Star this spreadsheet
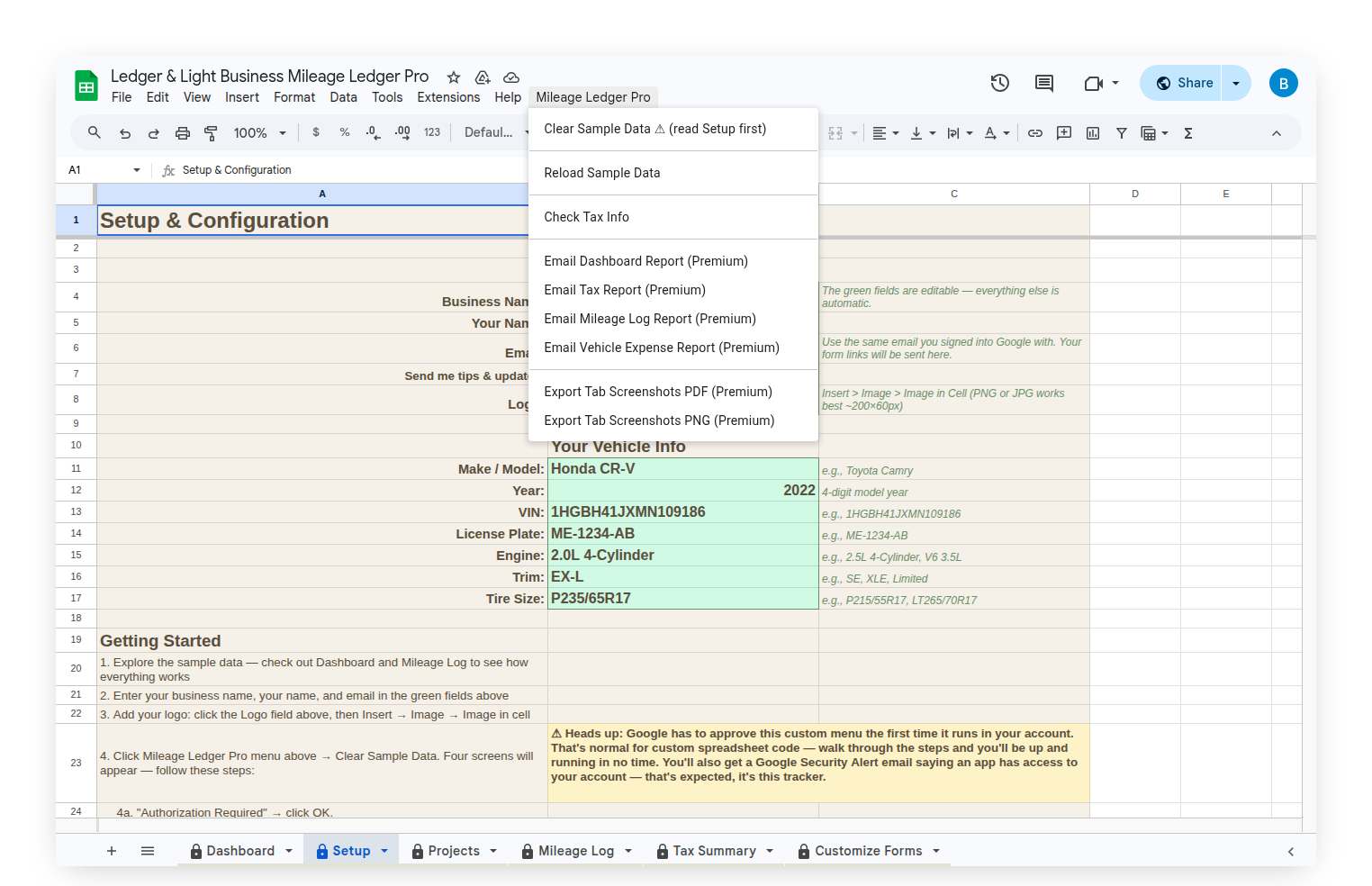1372x886 pixels. click(454, 77)
